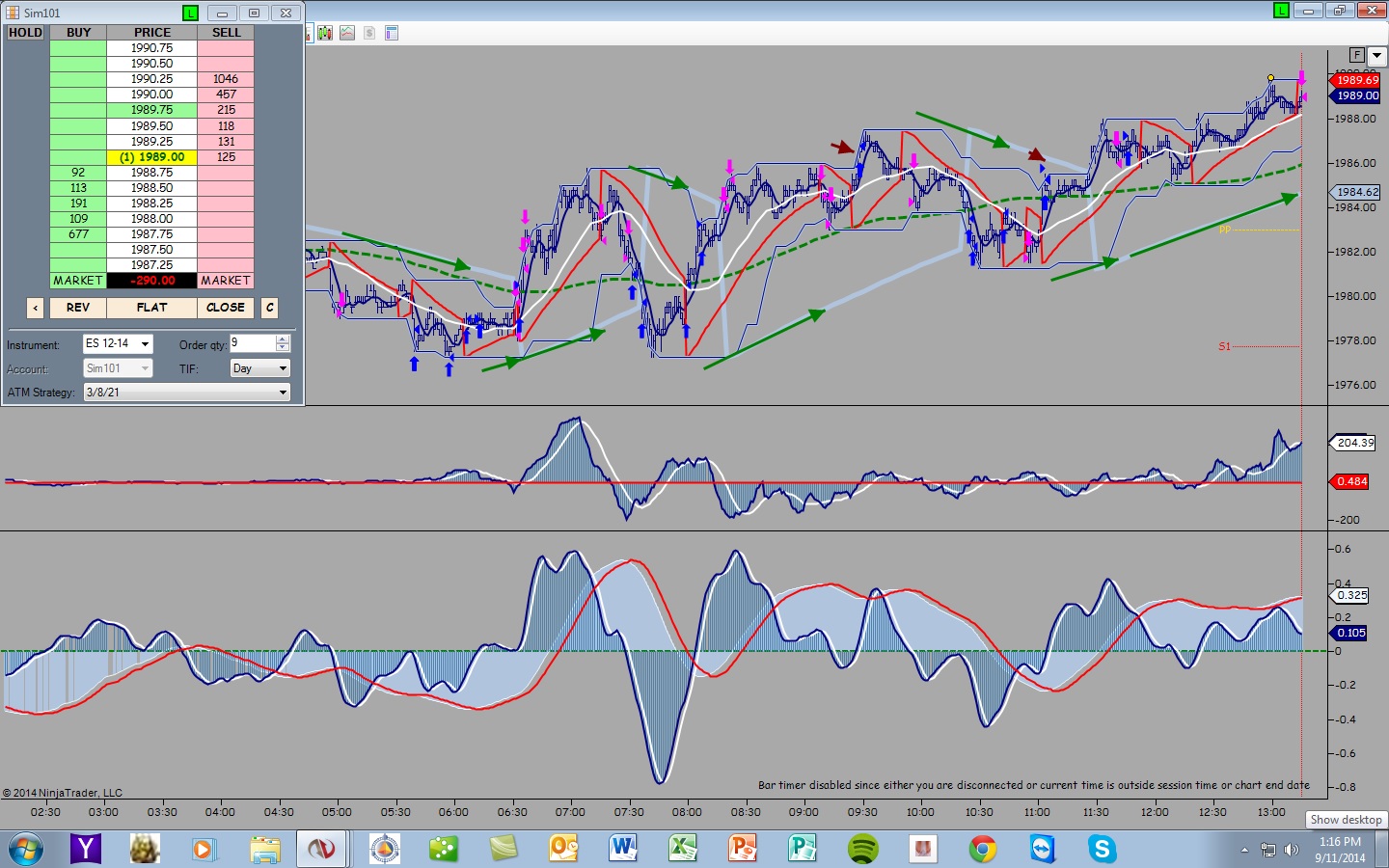The image size is (1389, 868).
Task: Click the green L indicator in chart title bar
Action: click(x=1281, y=11)
